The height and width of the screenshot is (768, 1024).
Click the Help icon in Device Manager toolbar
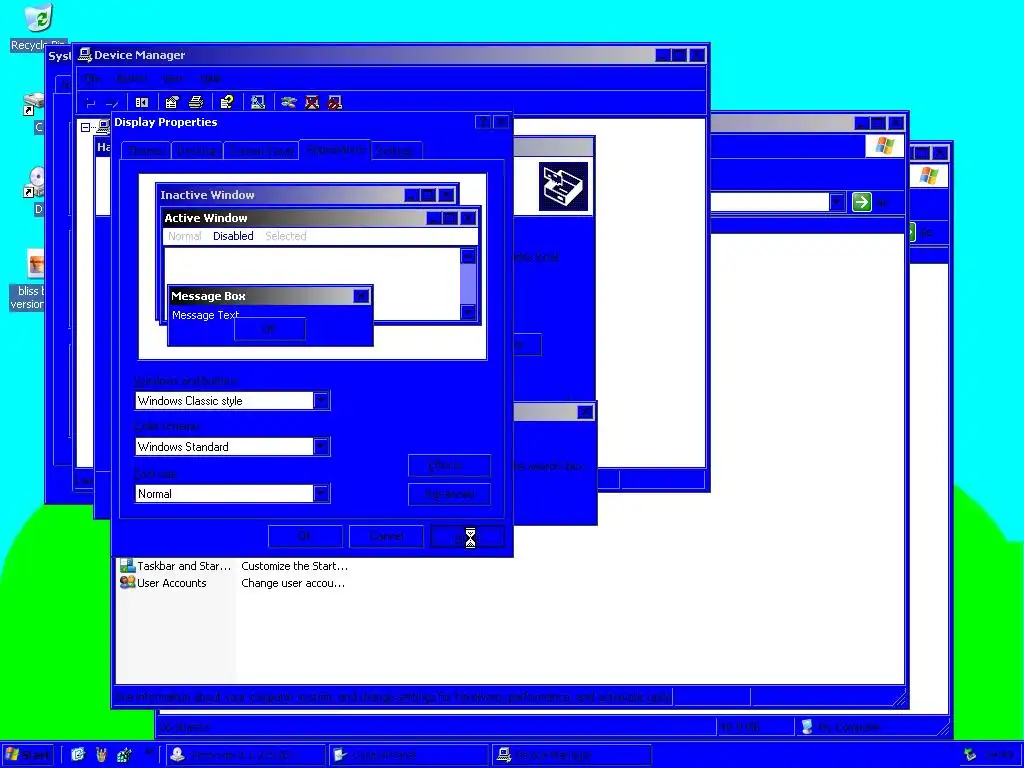(x=227, y=103)
